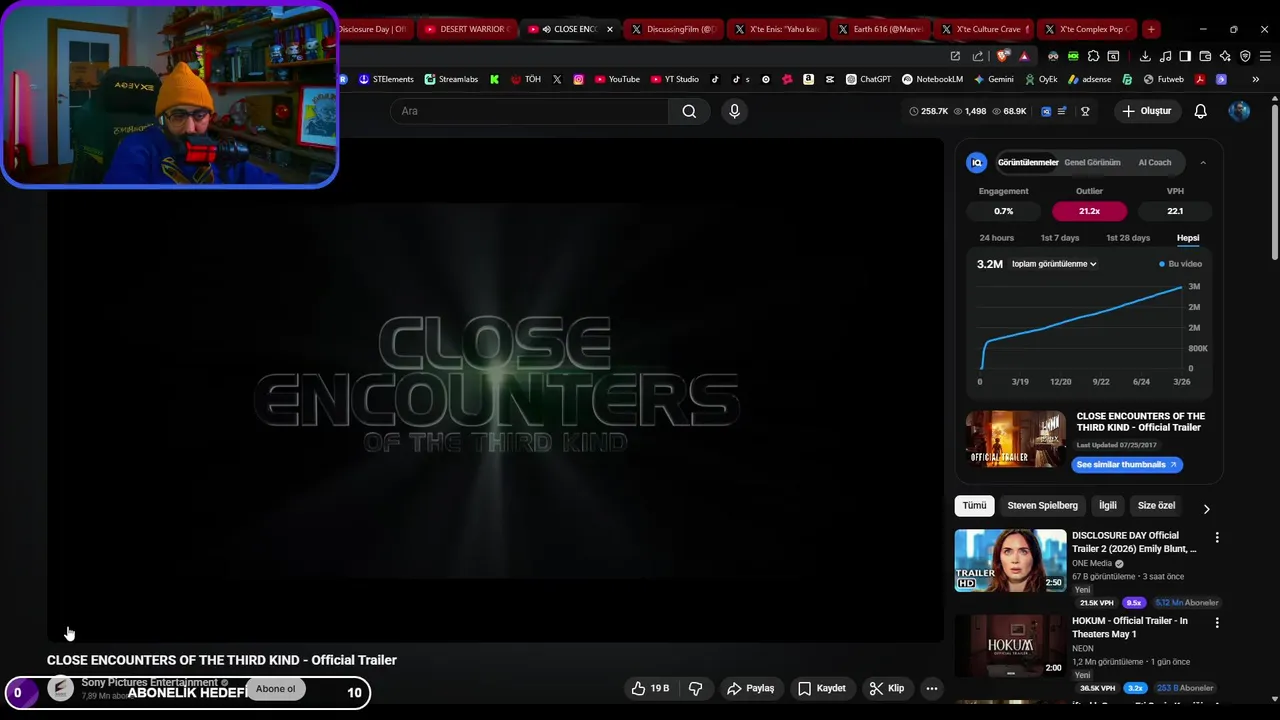Close the CLOSE ENCOUNTERS browser tab
1280x720 pixels.
pyautogui.click(x=610, y=29)
